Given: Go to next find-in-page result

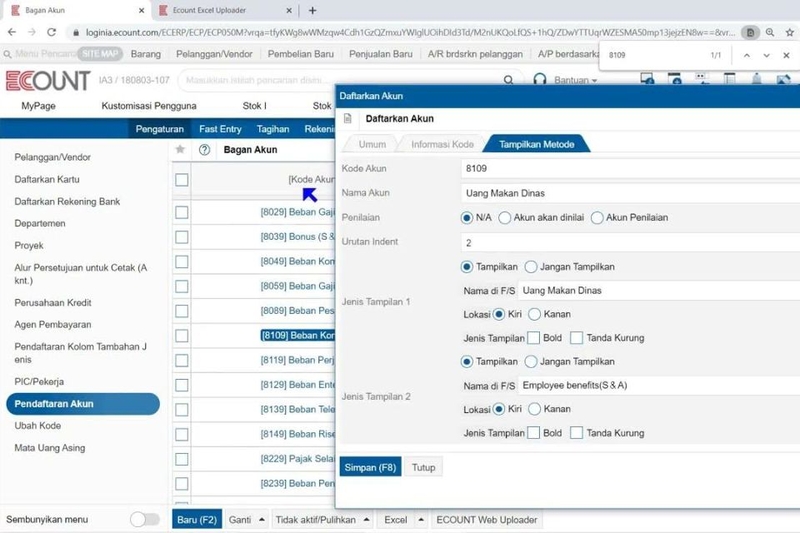Looking at the screenshot, I should tap(766, 55).
